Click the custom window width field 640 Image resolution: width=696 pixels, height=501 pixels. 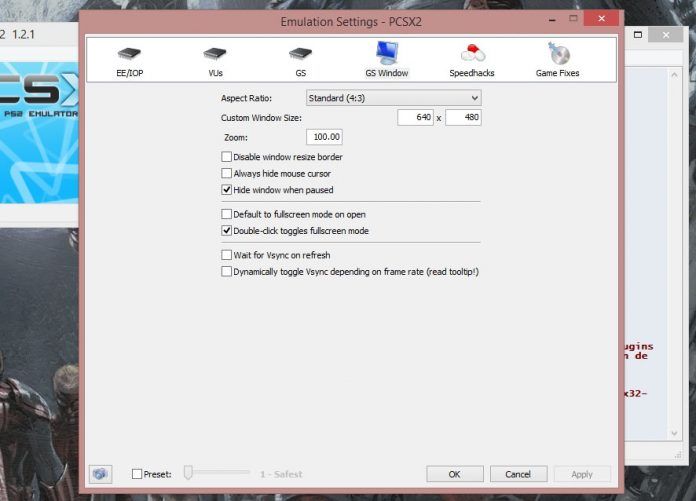pos(415,117)
